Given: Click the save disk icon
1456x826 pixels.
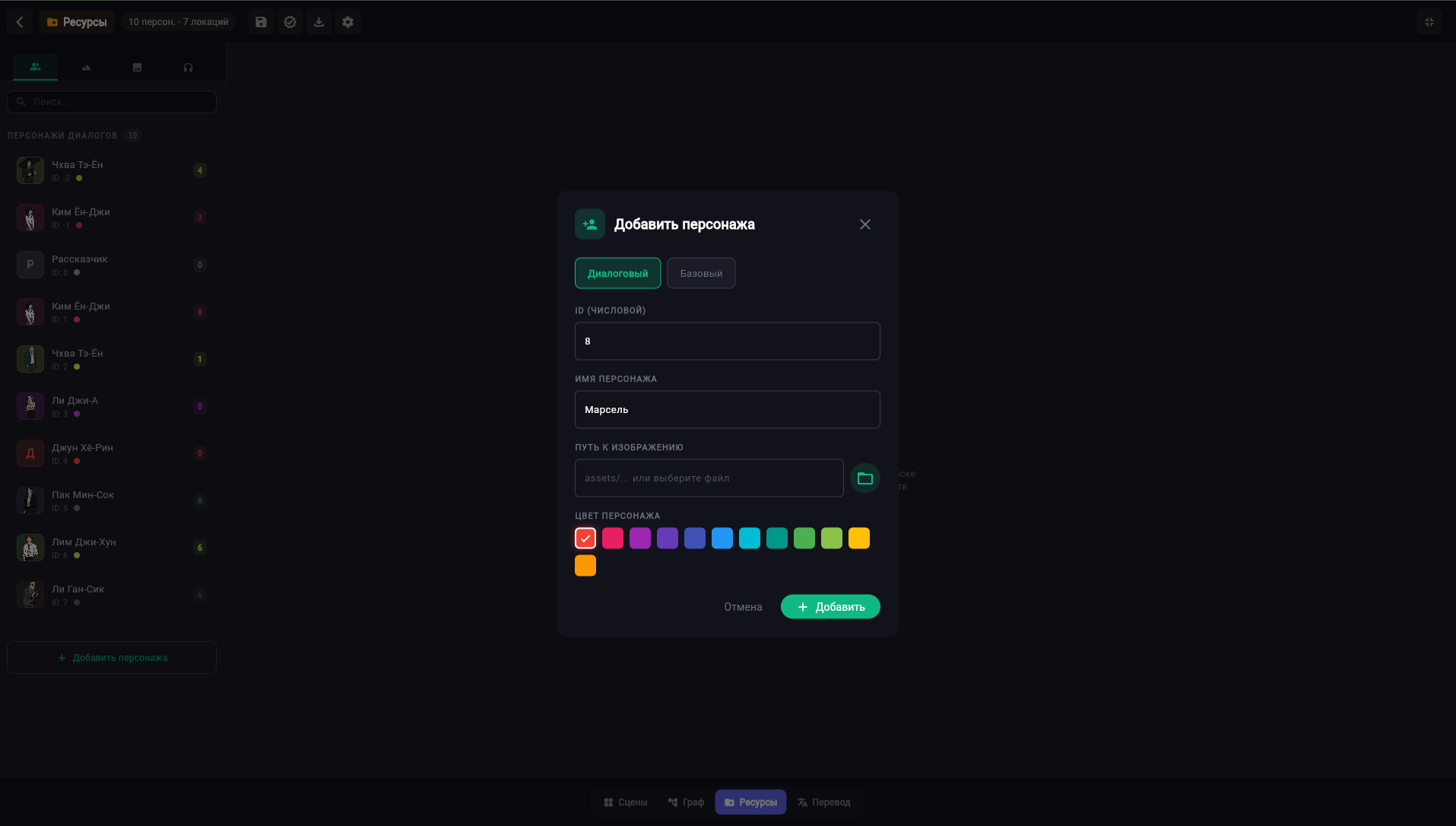Looking at the screenshot, I should click(x=261, y=22).
